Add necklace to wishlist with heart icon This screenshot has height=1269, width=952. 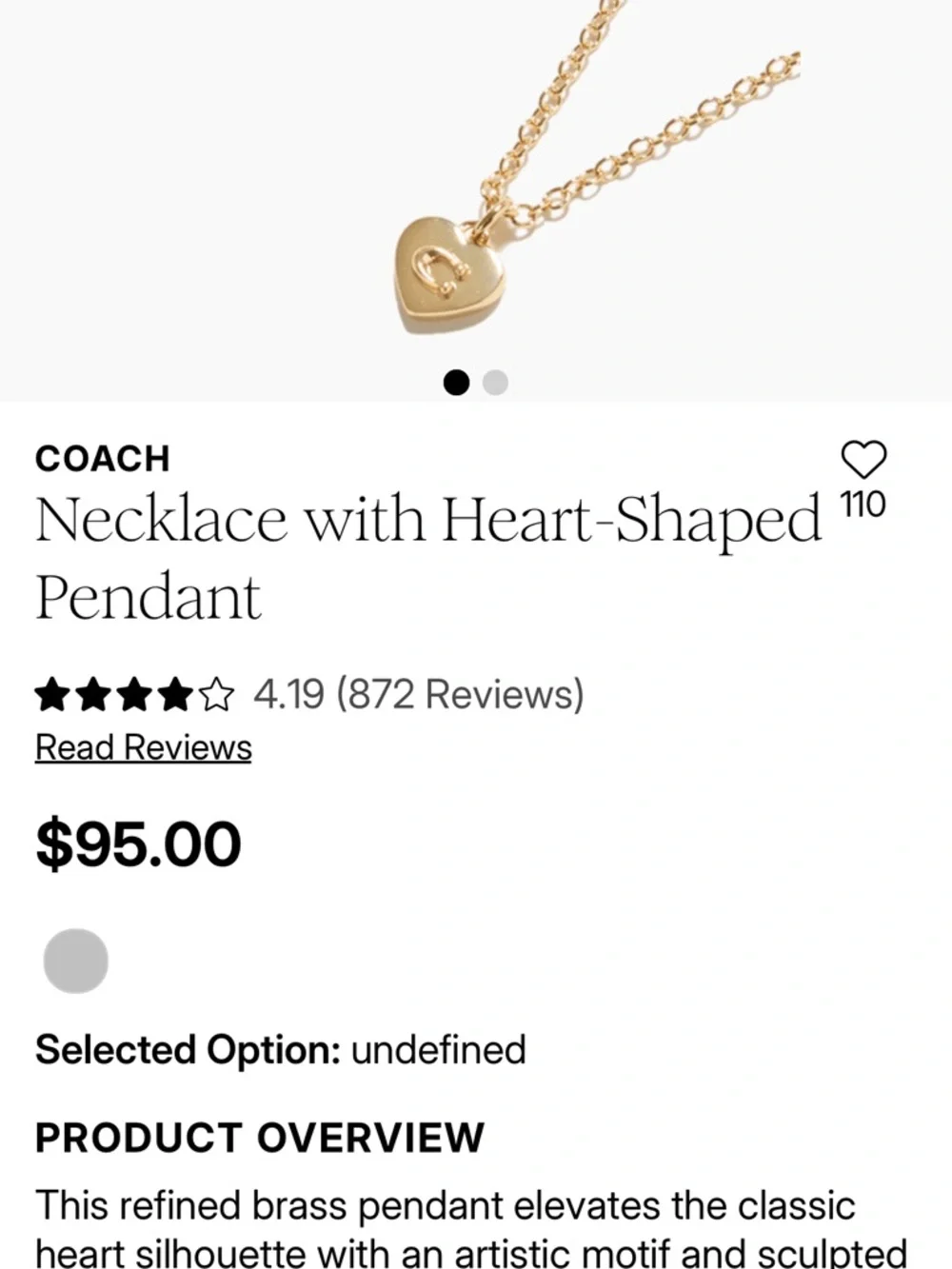point(864,460)
